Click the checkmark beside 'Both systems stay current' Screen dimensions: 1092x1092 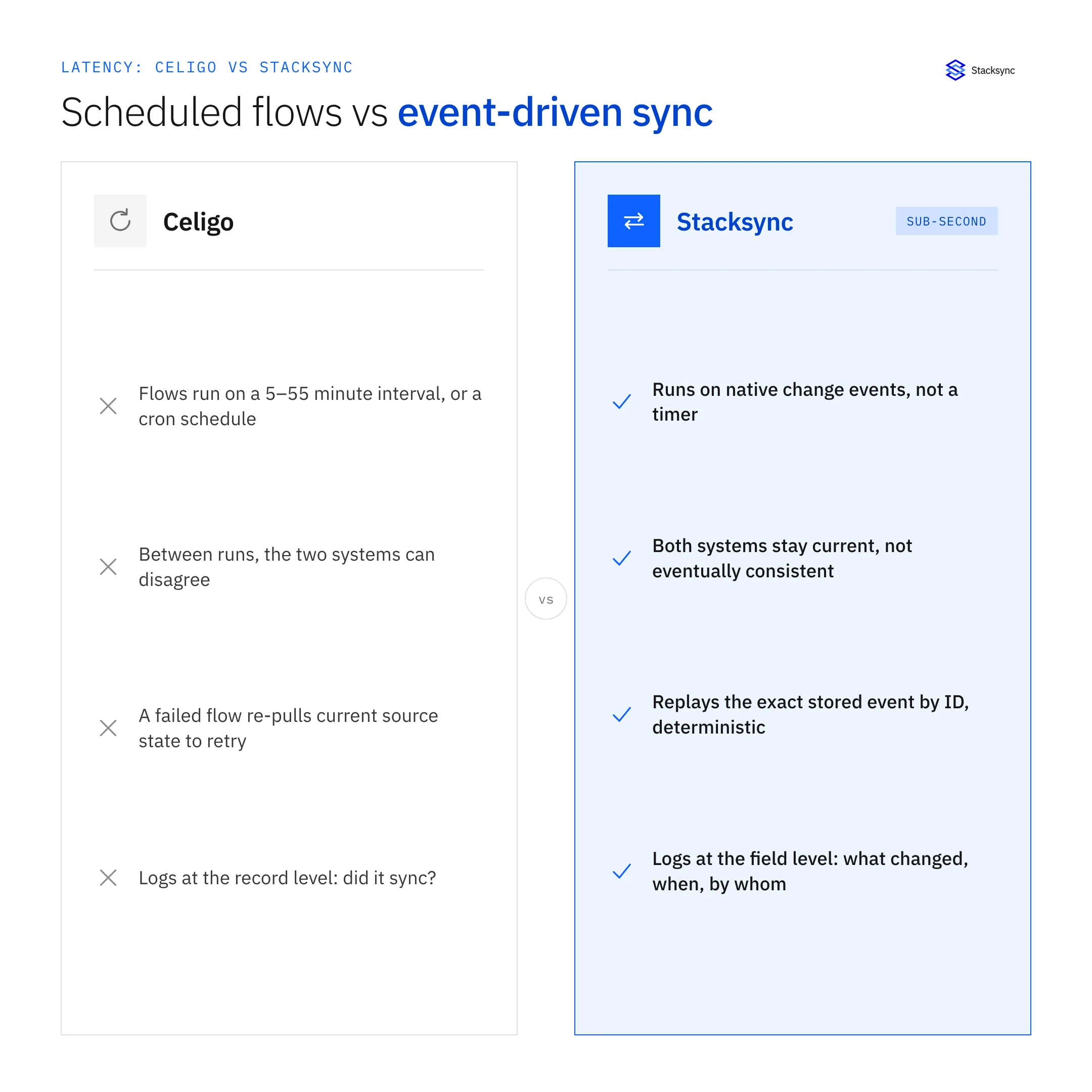[x=622, y=559]
